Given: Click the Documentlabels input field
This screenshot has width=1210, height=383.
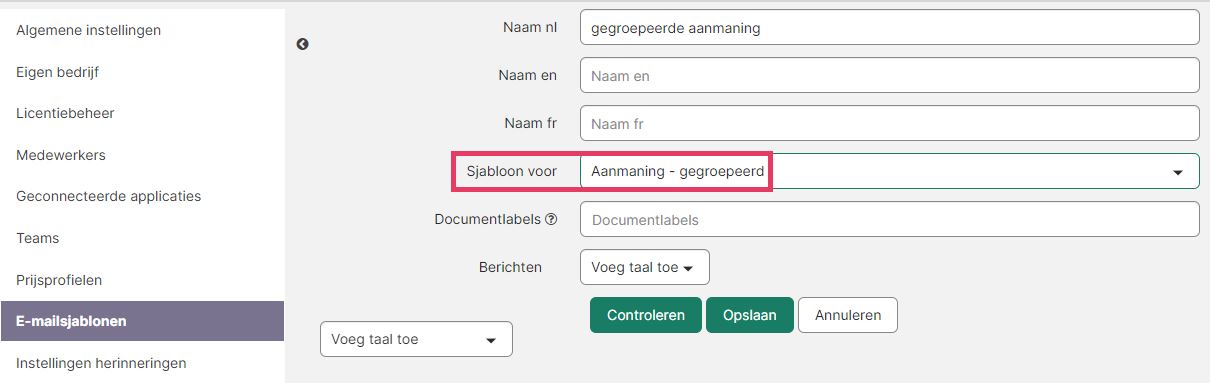Looking at the screenshot, I should pos(889,219).
